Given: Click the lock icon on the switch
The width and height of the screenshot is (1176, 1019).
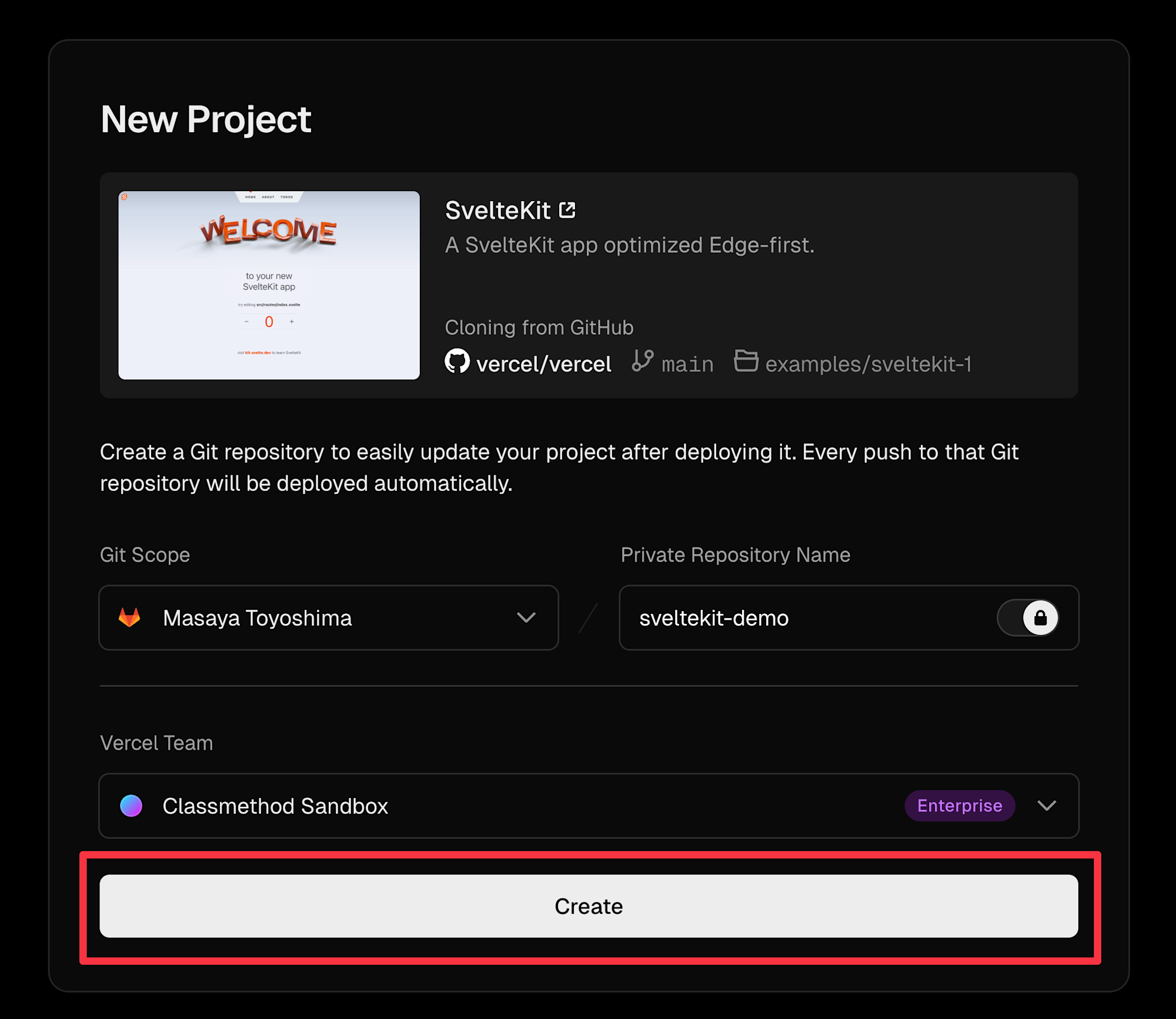Looking at the screenshot, I should click(1040, 617).
